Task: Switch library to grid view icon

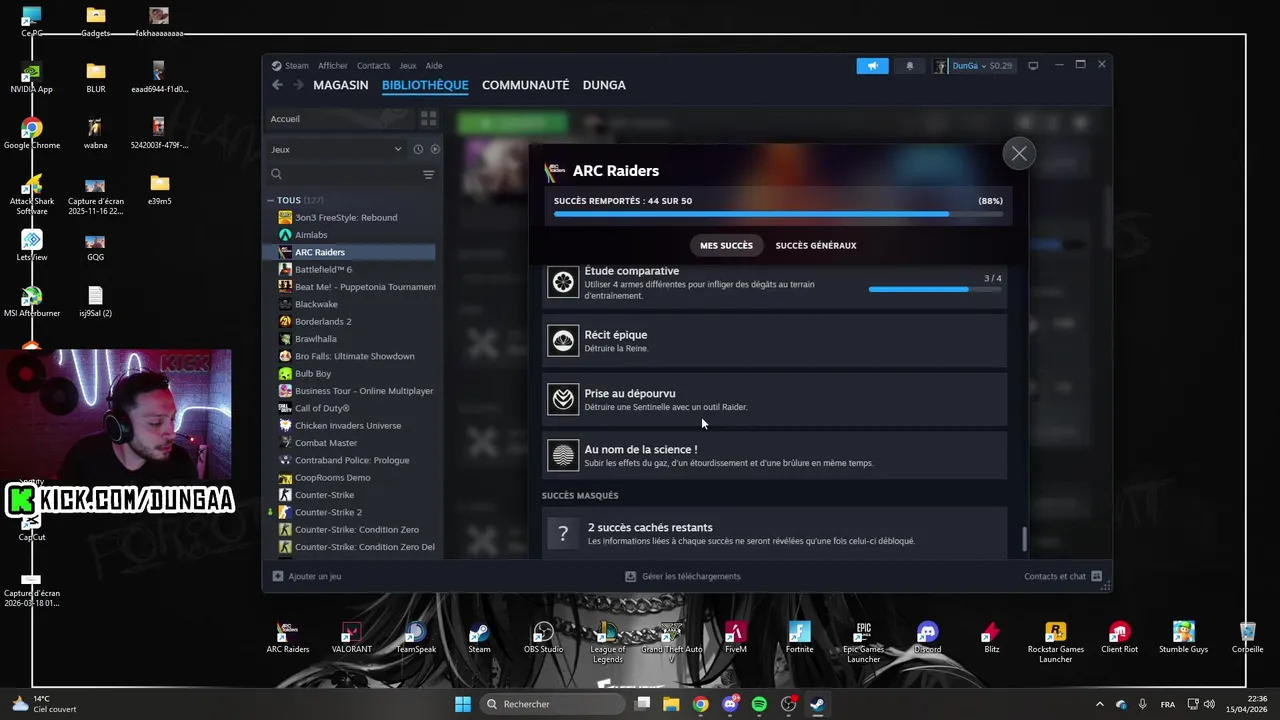Action: click(x=428, y=119)
